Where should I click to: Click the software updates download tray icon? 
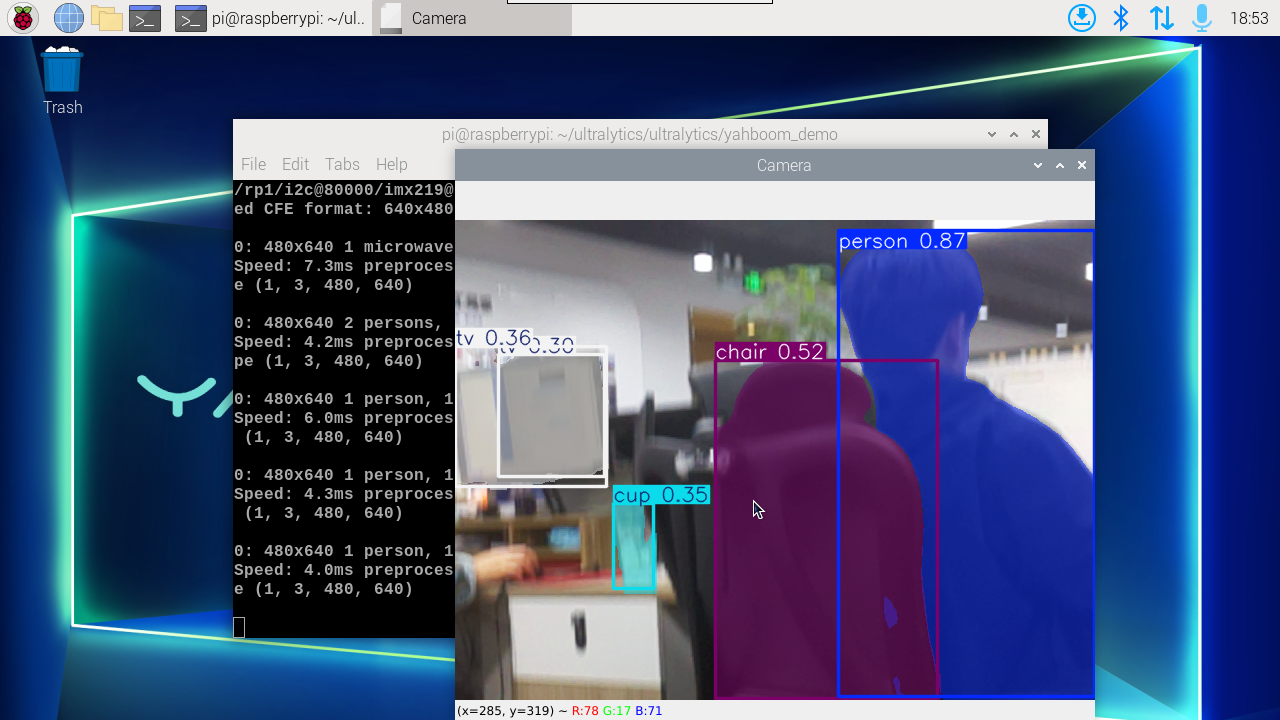[x=1082, y=18]
